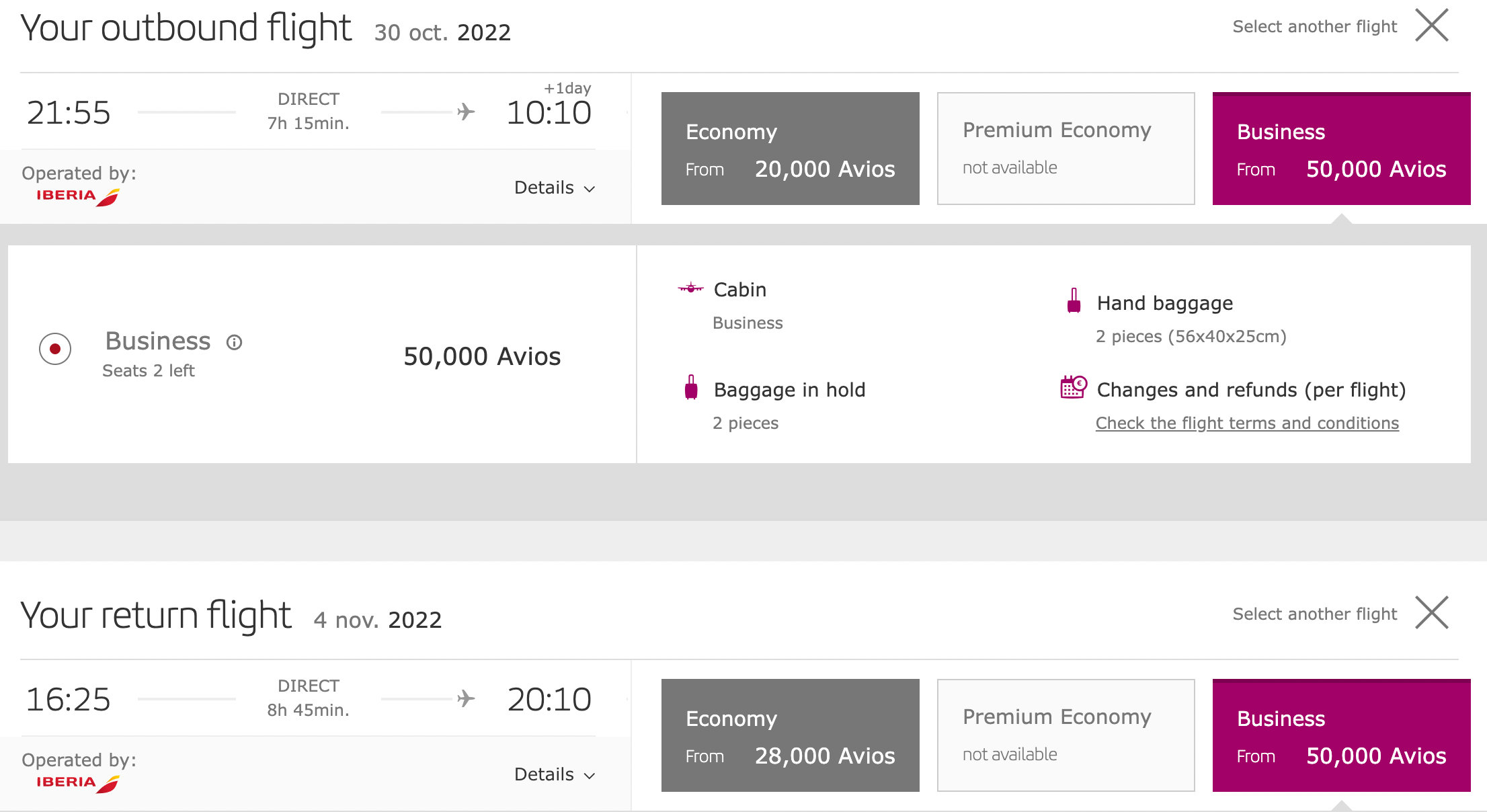The height and width of the screenshot is (812, 1487).
Task: Choose outbound Business from 50,000 Avios
Action: pyautogui.click(x=1342, y=149)
